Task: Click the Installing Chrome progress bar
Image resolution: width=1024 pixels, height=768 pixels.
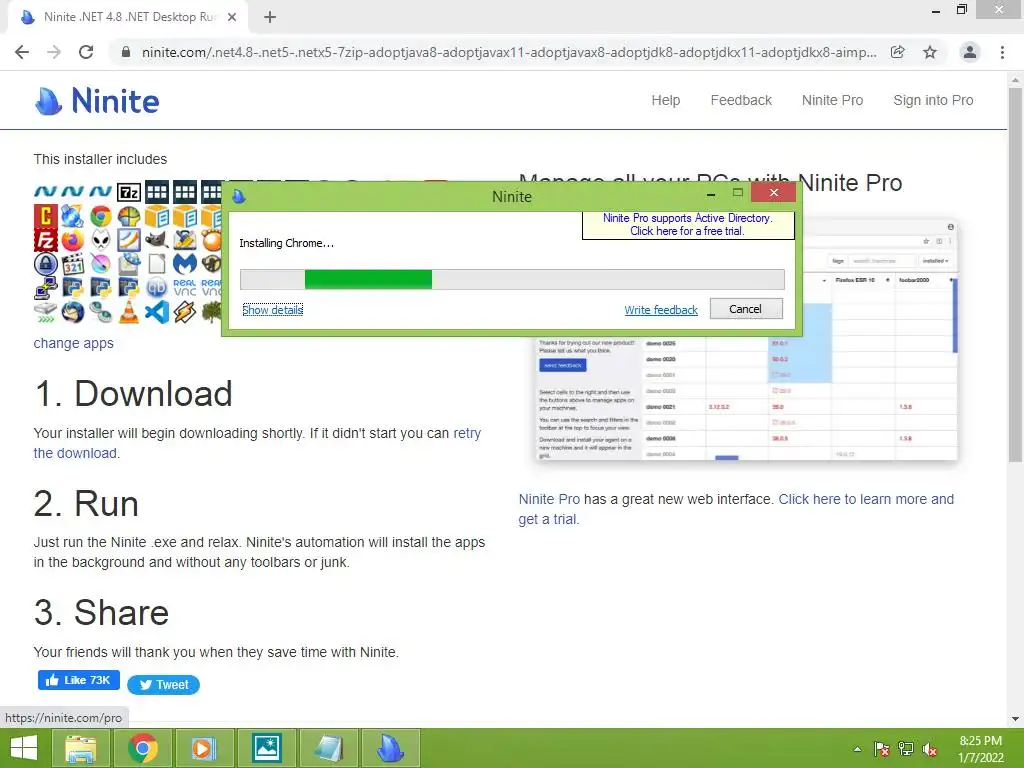Action: (x=512, y=280)
